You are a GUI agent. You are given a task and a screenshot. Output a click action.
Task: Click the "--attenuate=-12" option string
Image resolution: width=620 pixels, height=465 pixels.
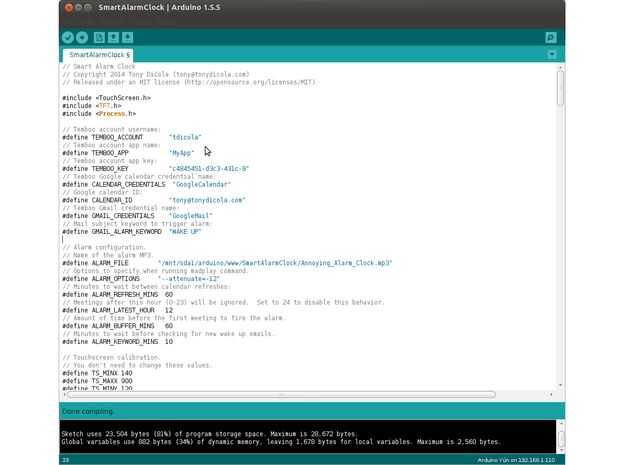click(189, 279)
